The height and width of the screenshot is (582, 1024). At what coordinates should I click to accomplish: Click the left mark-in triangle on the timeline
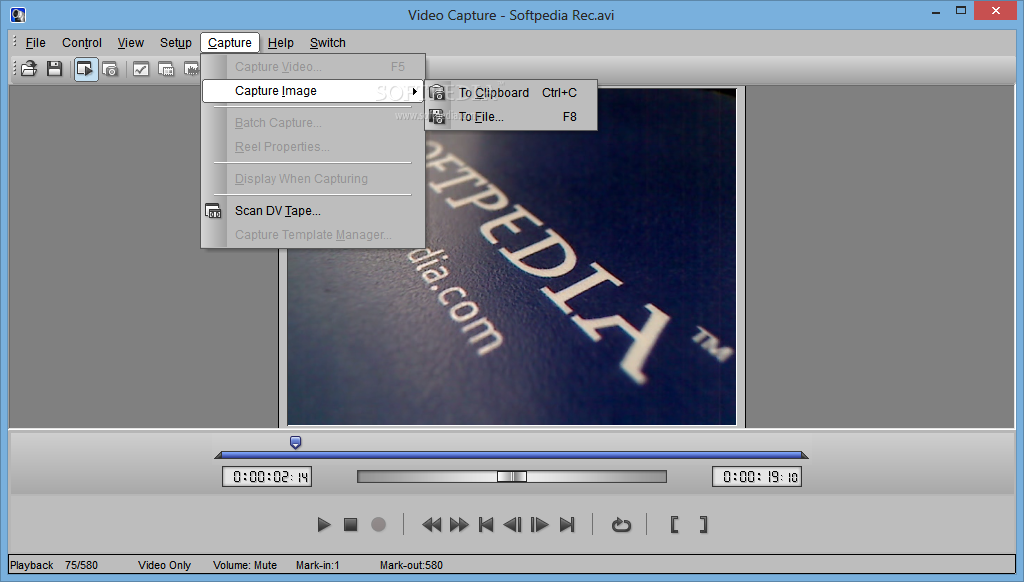(x=218, y=455)
